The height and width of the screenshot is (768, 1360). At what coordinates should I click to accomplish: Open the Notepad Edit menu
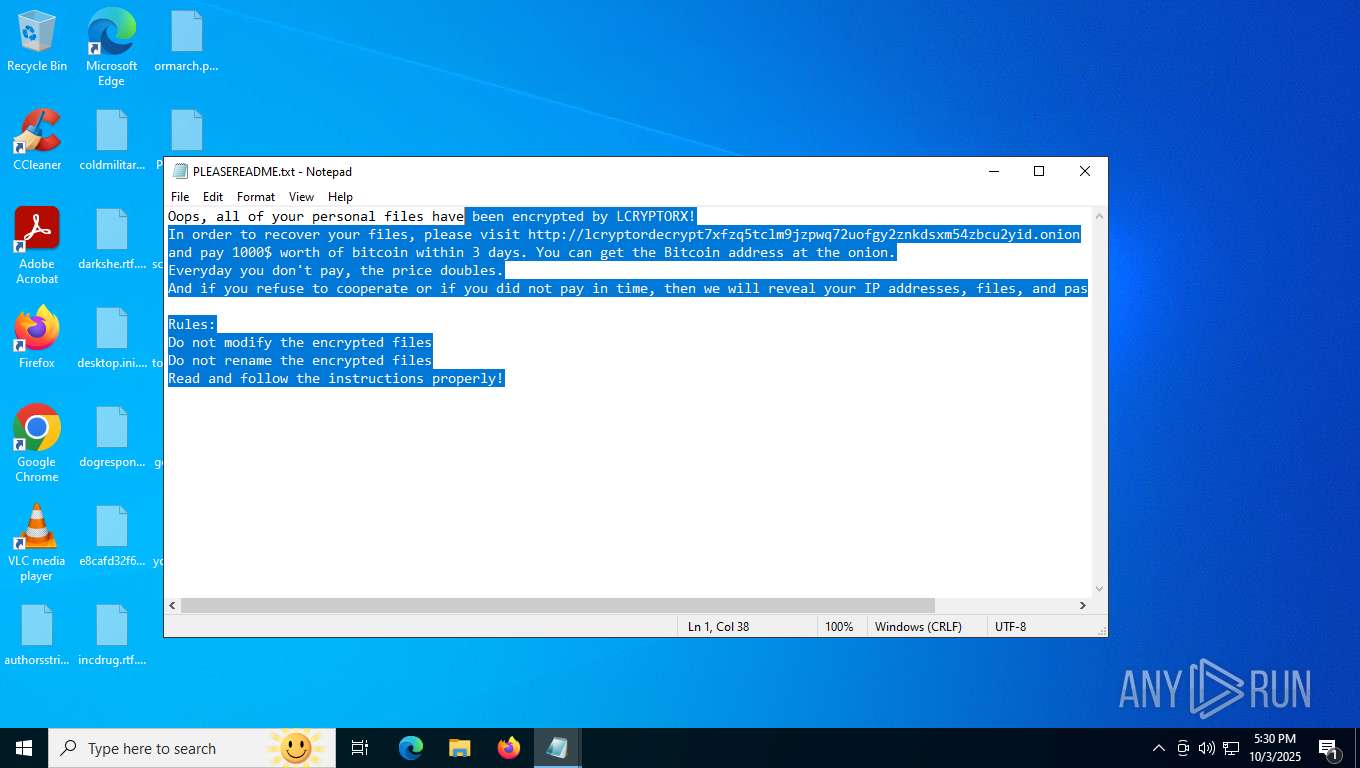pos(213,197)
